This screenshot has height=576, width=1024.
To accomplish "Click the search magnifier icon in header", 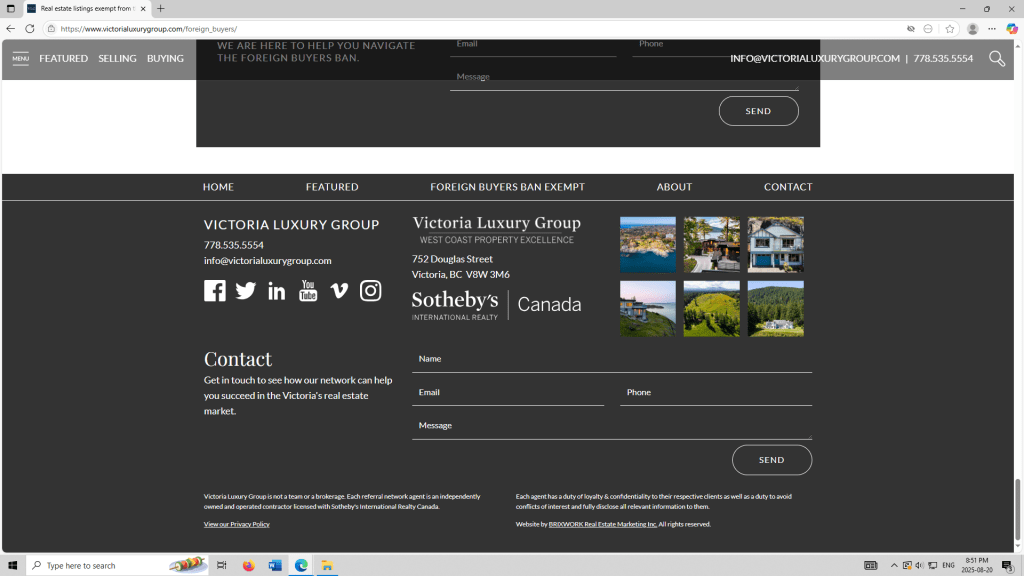I will point(996,59).
